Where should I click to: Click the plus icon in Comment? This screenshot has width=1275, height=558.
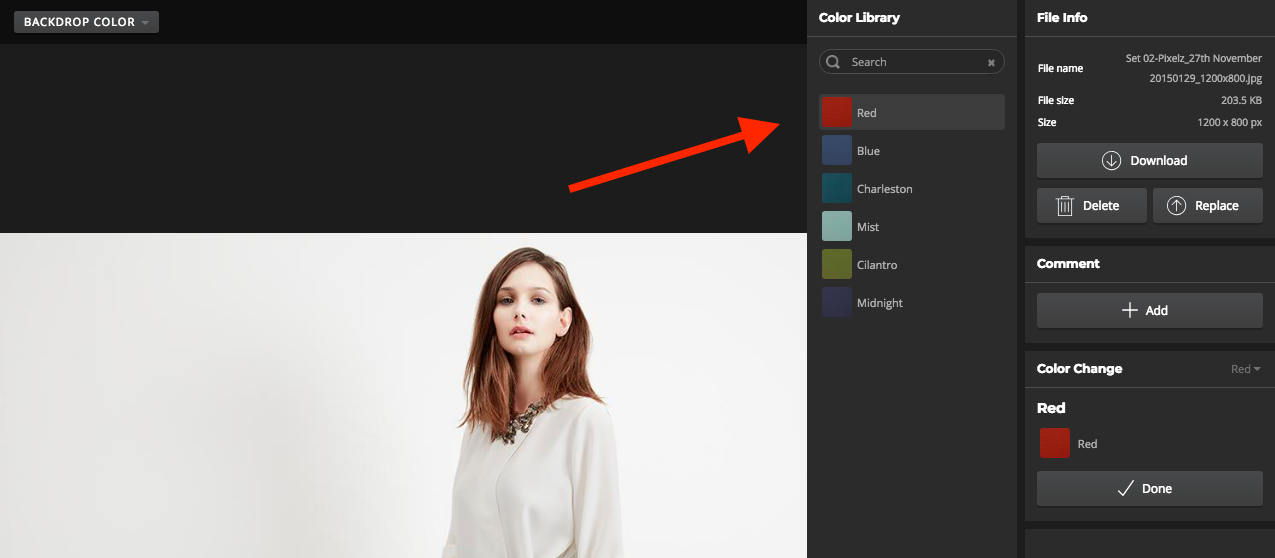(1130, 311)
